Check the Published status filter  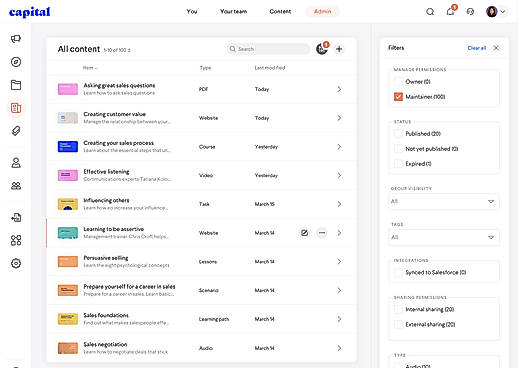pyautogui.click(x=398, y=134)
